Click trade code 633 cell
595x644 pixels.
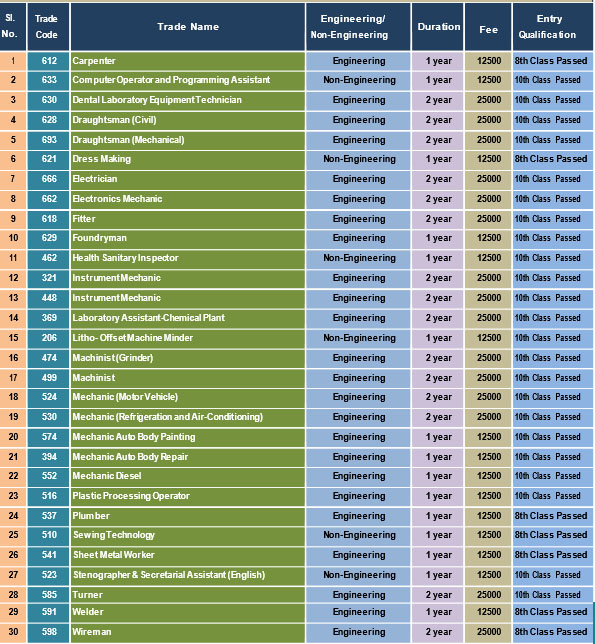(x=48, y=80)
